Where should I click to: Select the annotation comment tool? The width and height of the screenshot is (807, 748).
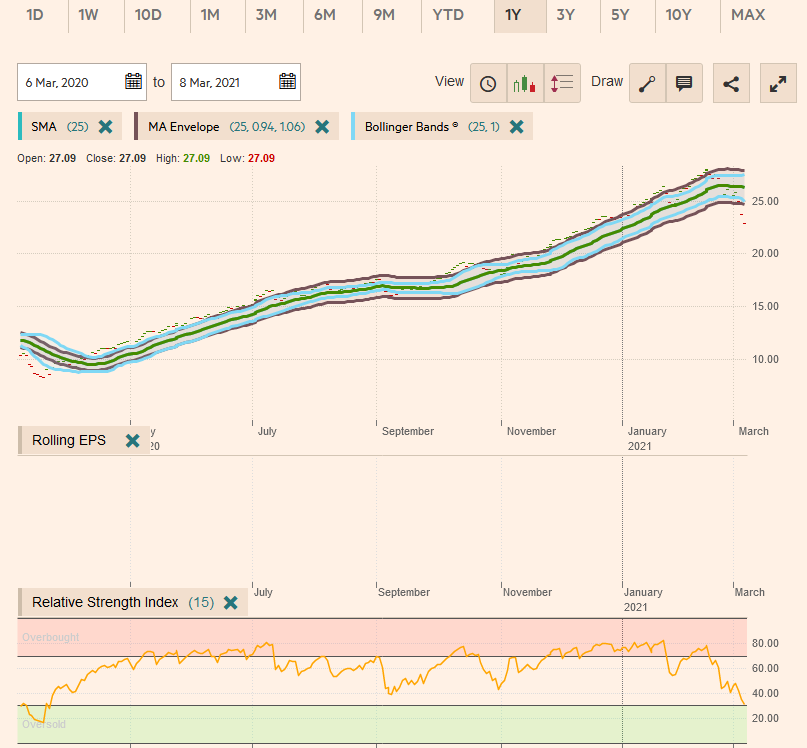[684, 83]
